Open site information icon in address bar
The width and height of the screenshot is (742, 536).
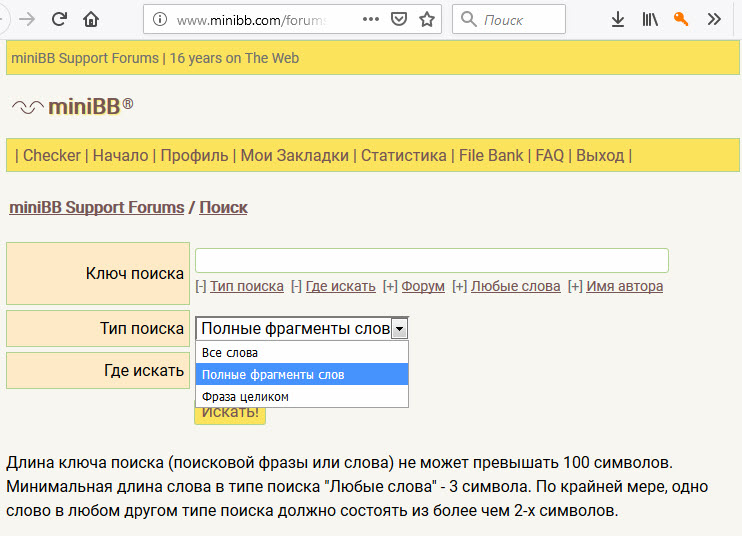coord(160,19)
